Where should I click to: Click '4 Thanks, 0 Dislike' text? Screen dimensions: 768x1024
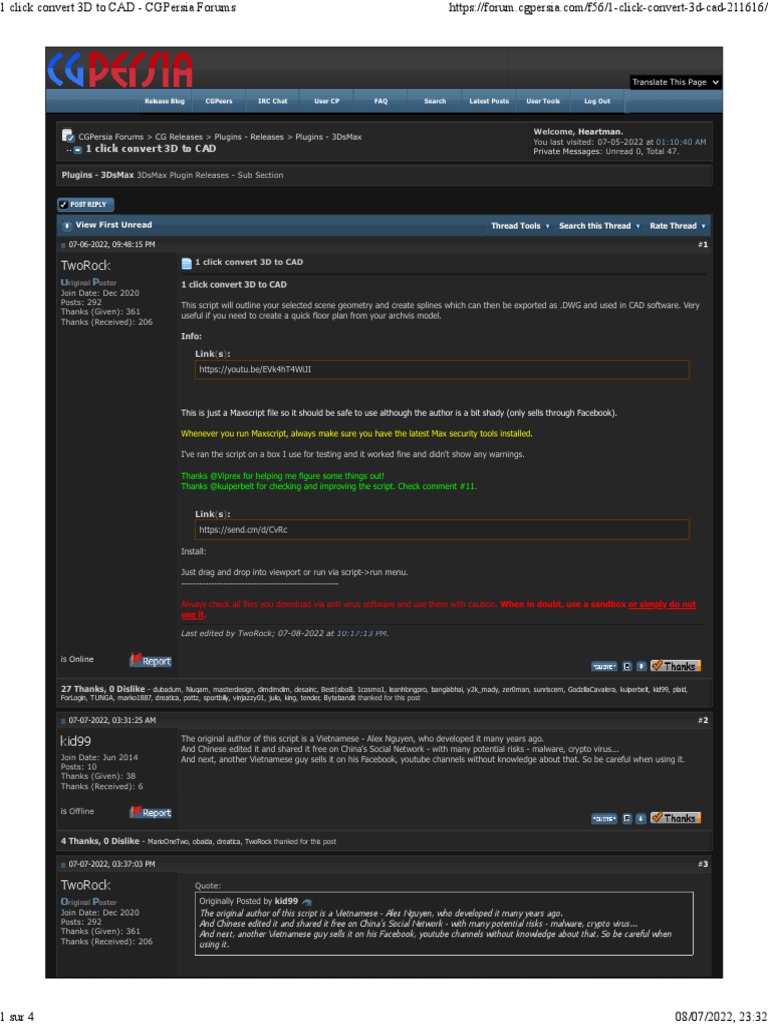(x=101, y=842)
